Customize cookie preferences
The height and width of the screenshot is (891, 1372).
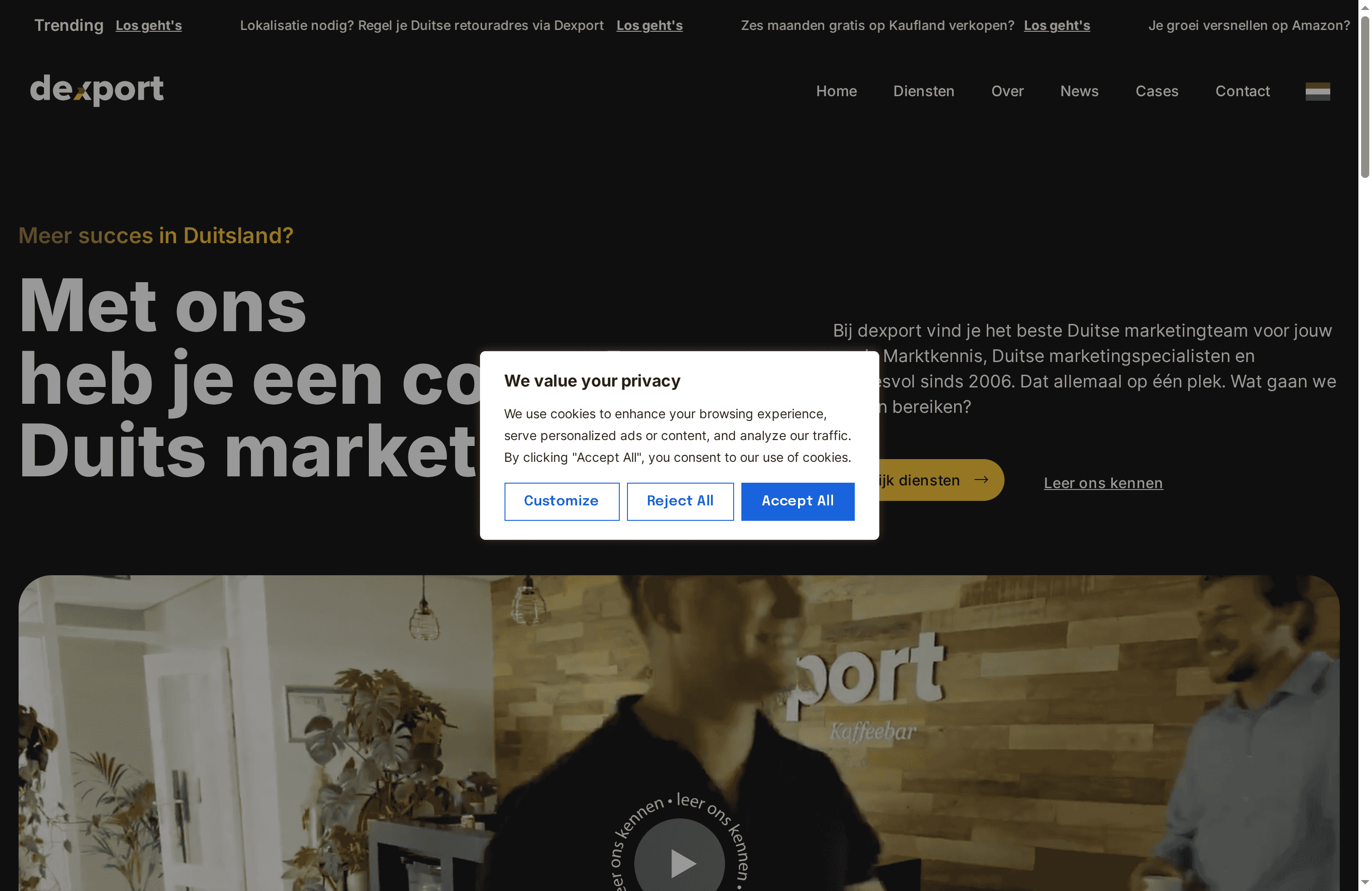[561, 501]
